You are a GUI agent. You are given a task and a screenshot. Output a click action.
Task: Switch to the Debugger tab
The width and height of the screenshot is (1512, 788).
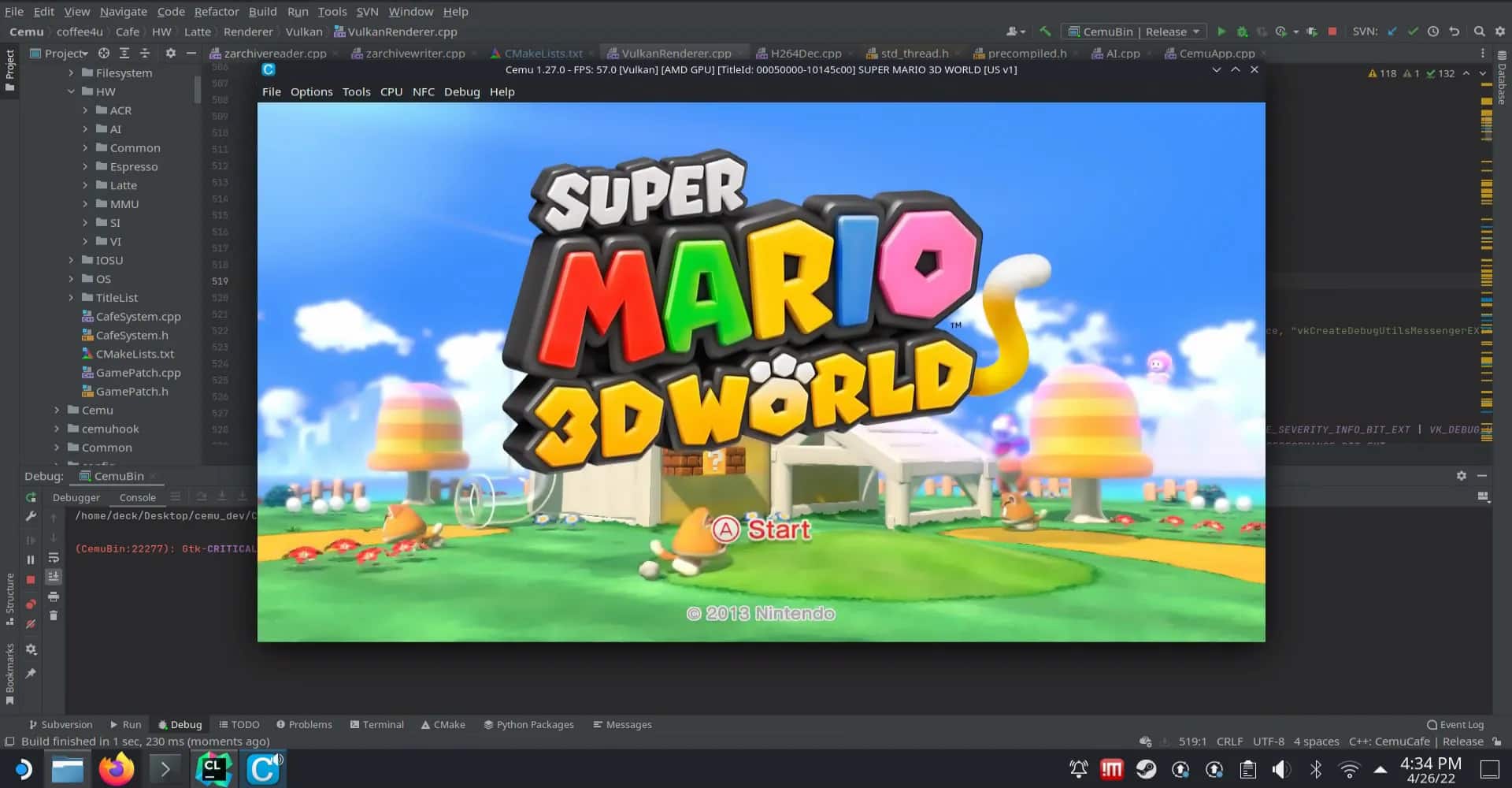coord(76,497)
